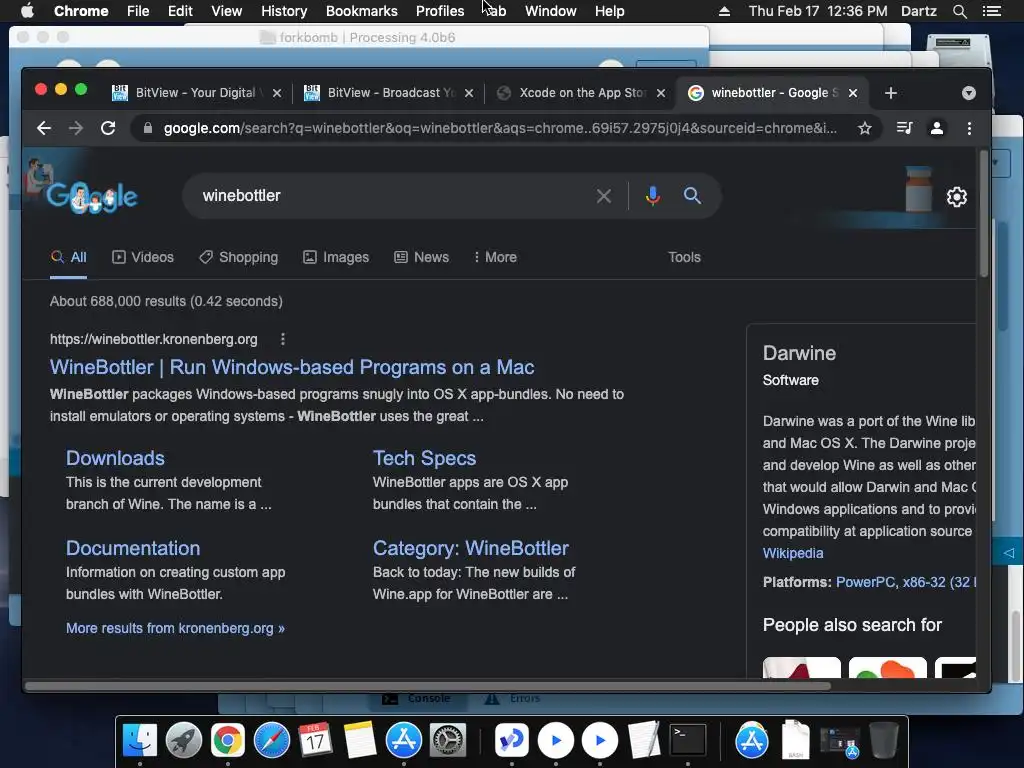Select the Images search filter

pos(336,257)
